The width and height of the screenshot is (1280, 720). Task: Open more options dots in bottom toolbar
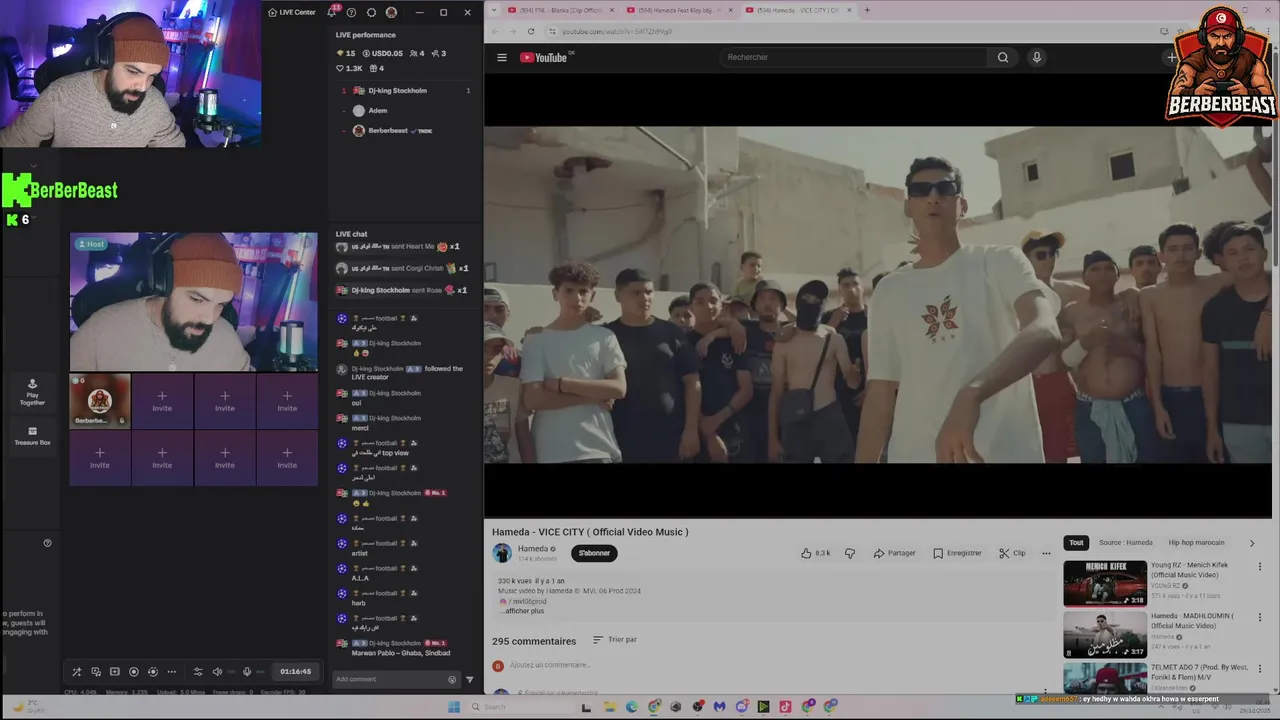point(171,672)
